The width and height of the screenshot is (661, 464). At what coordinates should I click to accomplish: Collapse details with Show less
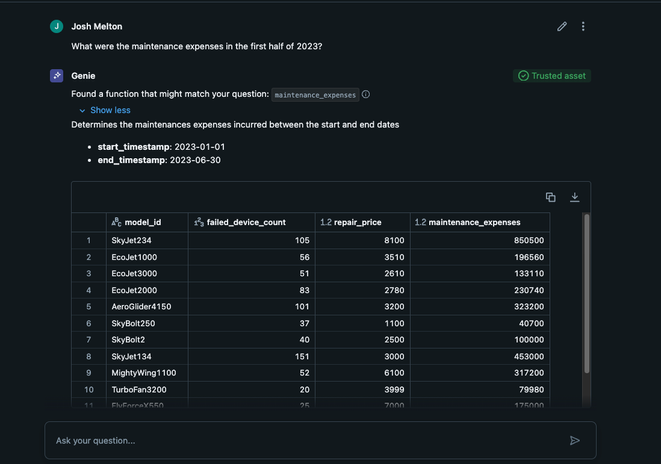tap(109, 110)
